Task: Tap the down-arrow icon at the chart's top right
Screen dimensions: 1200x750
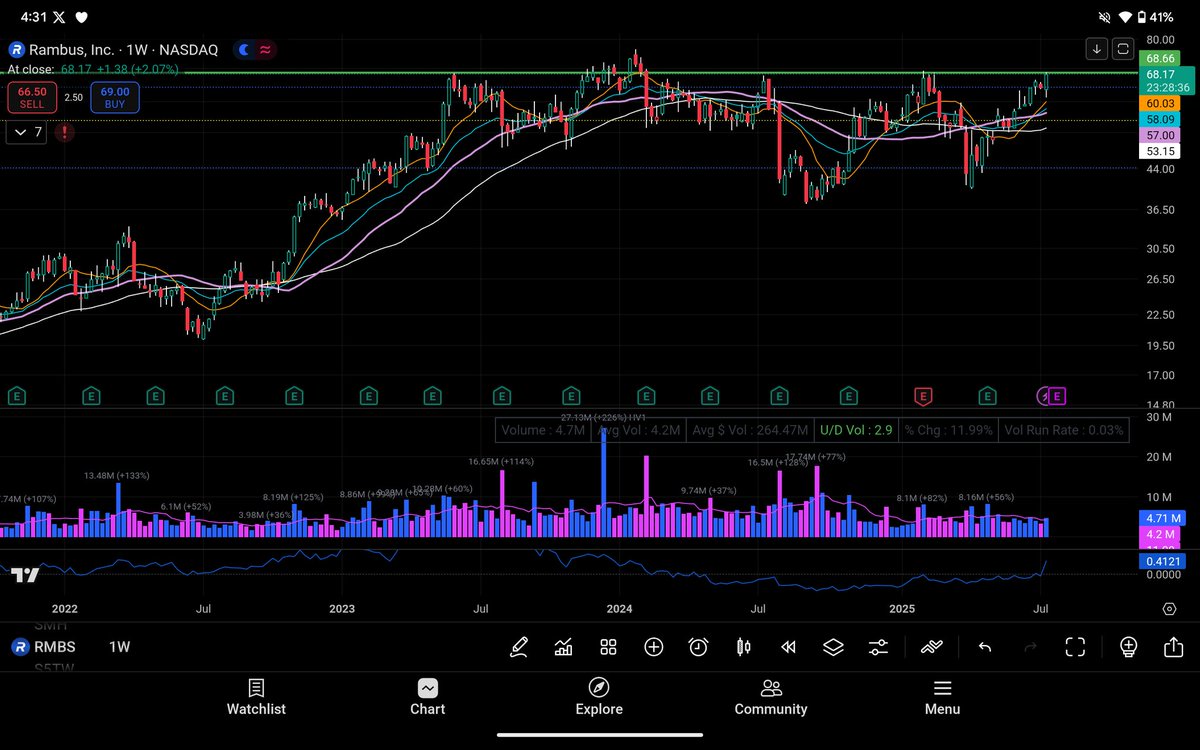Action: (x=1097, y=48)
